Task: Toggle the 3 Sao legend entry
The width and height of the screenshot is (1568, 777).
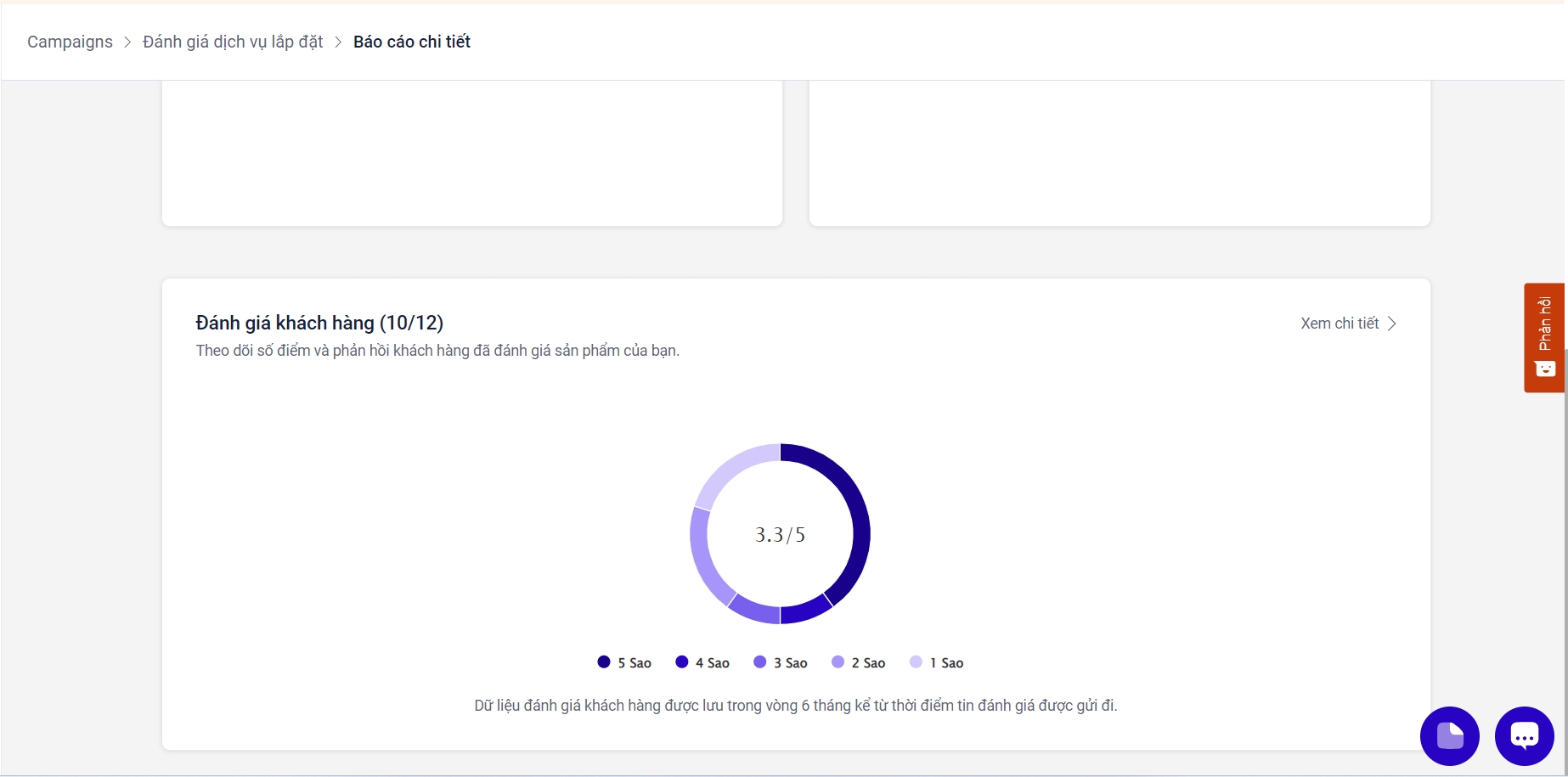Action: pyautogui.click(x=781, y=662)
